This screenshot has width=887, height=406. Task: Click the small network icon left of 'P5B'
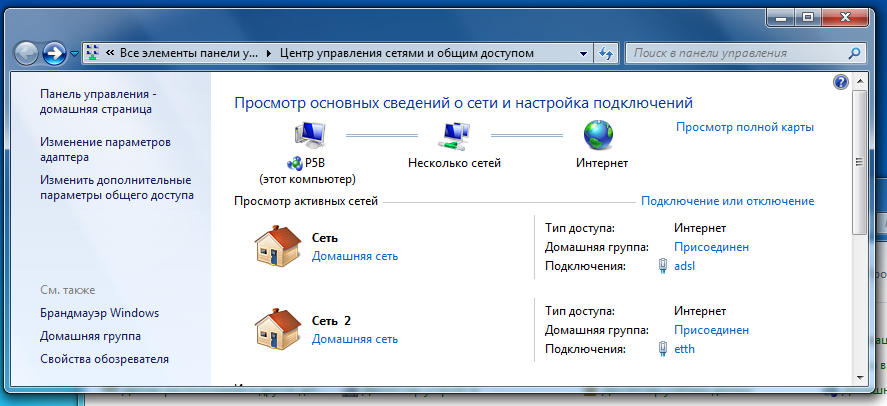295,163
